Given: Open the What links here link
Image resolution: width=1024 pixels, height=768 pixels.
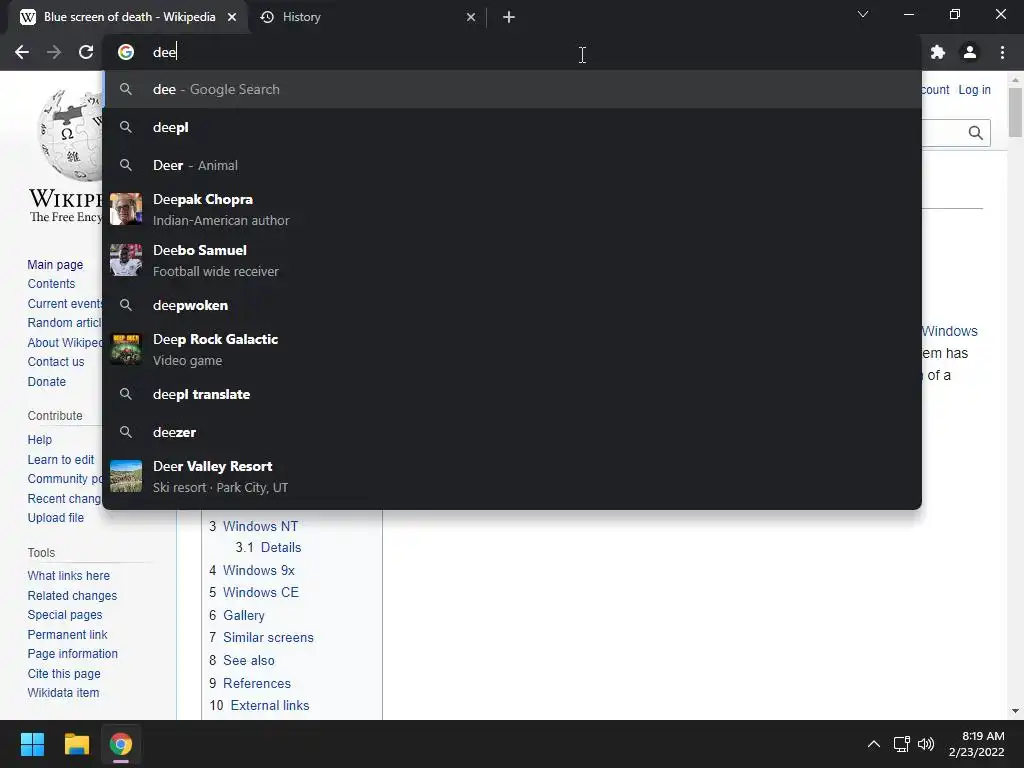Looking at the screenshot, I should [69, 575].
